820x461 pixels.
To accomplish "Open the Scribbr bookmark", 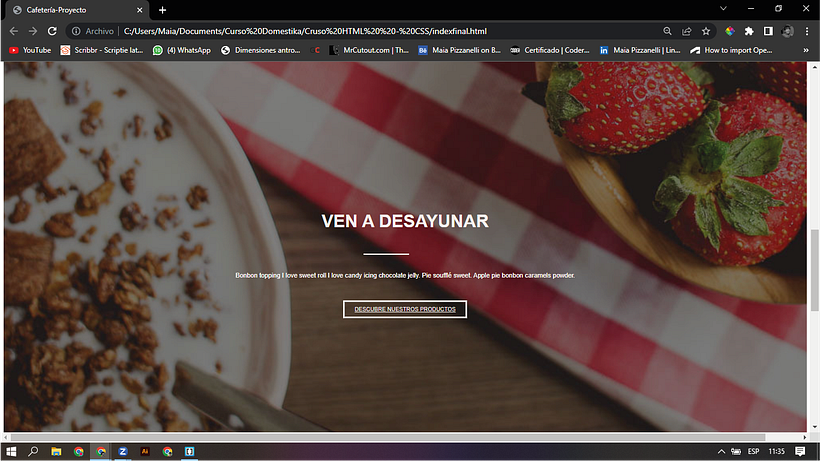I will 102,50.
